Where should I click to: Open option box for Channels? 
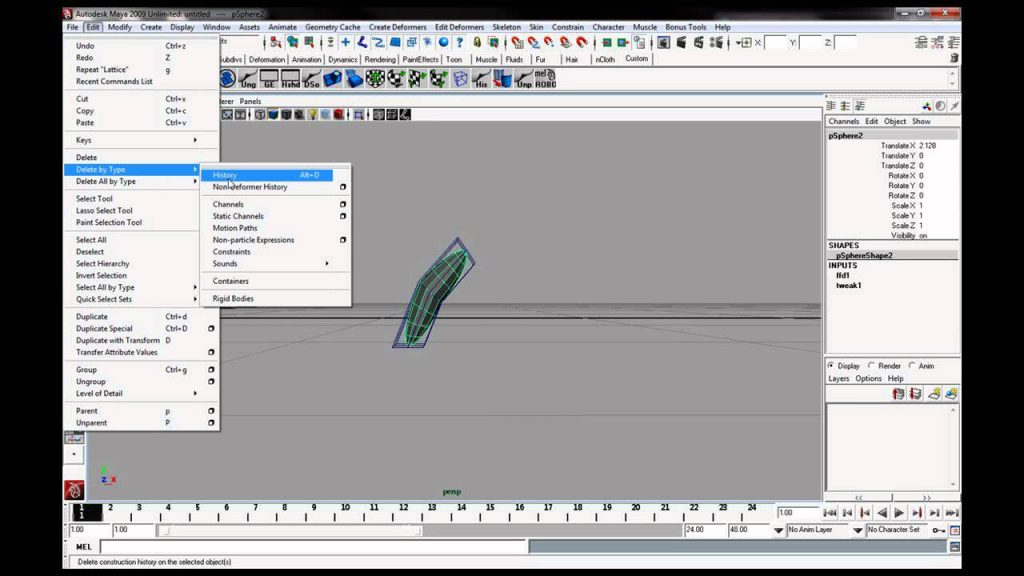(343, 204)
